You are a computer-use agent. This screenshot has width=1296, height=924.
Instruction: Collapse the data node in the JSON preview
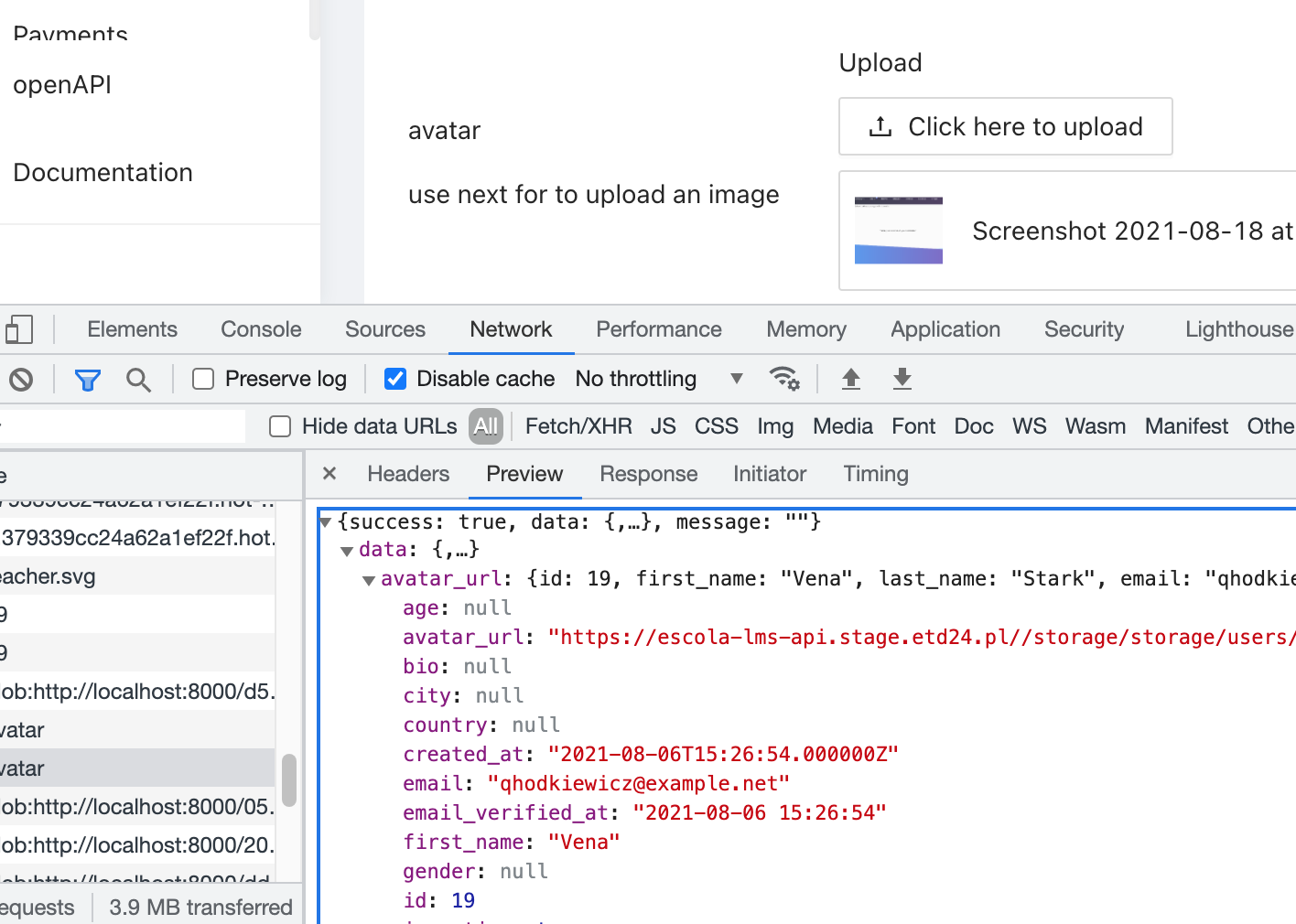tap(347, 550)
